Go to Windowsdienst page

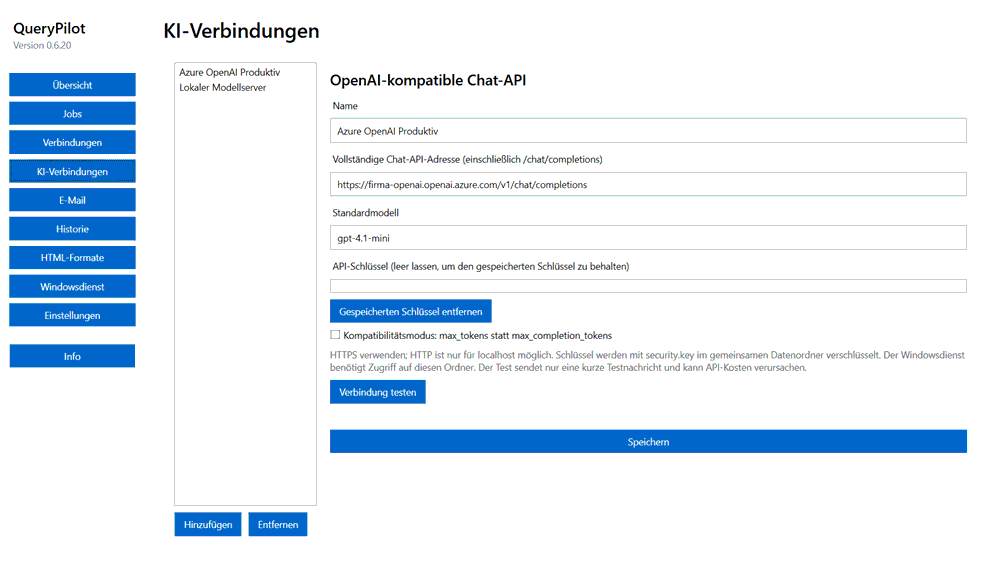pyautogui.click(x=72, y=287)
